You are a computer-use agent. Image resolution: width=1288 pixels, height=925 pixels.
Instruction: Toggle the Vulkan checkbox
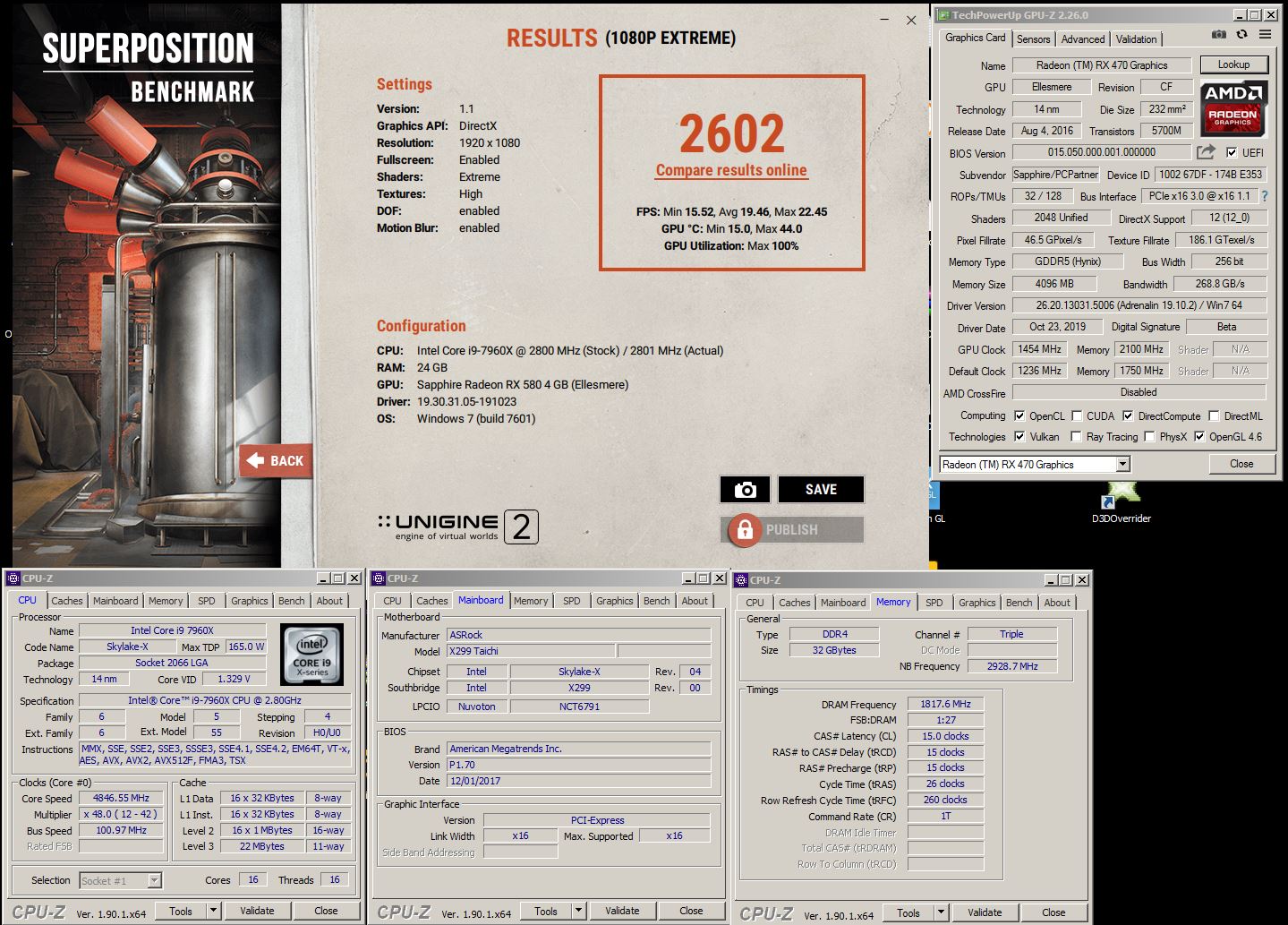pos(1019,437)
